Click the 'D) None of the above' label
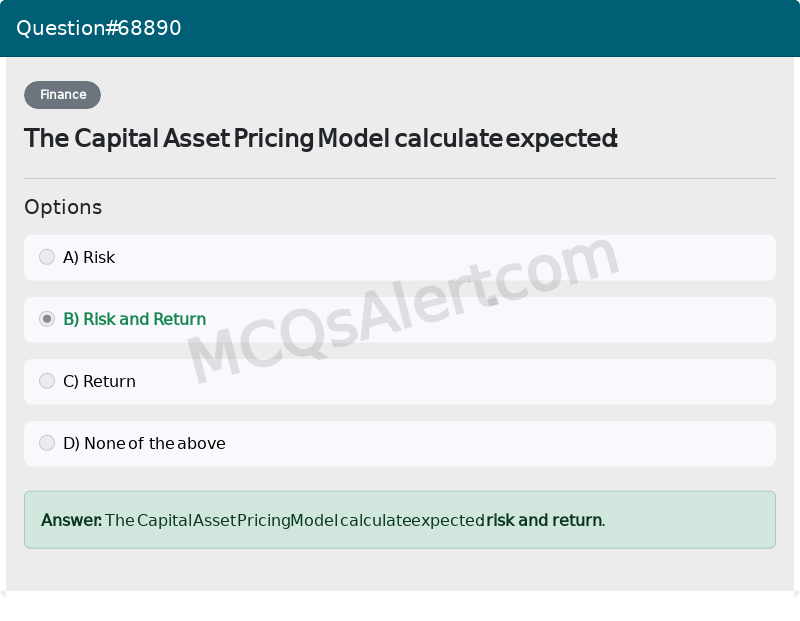The height and width of the screenshot is (621, 800). (x=144, y=443)
